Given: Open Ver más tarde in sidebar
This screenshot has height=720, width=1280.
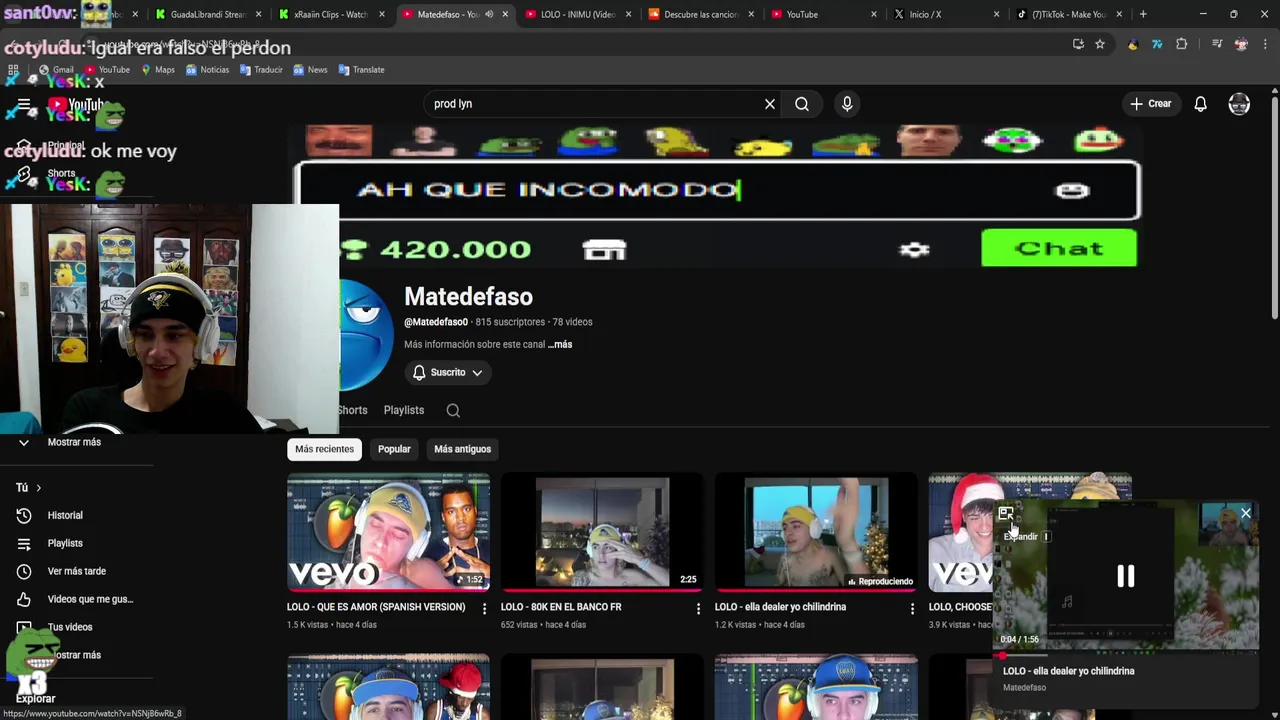Looking at the screenshot, I should [x=76, y=571].
